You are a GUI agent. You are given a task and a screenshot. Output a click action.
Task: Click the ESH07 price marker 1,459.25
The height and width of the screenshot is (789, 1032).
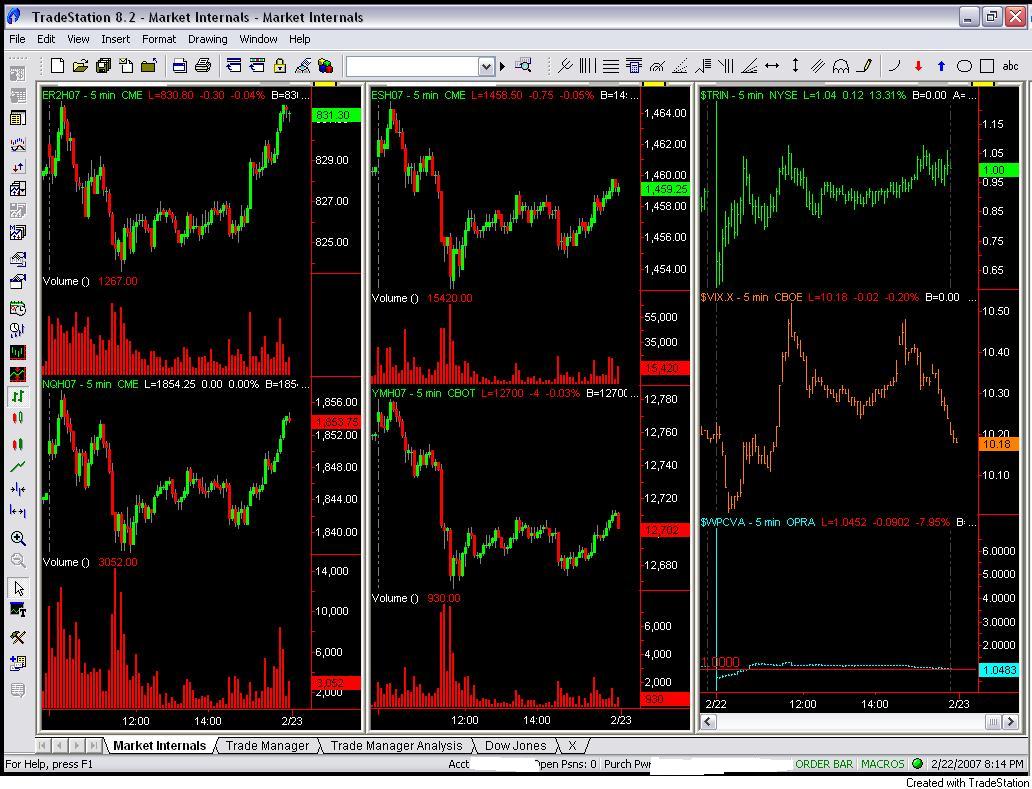(x=665, y=190)
